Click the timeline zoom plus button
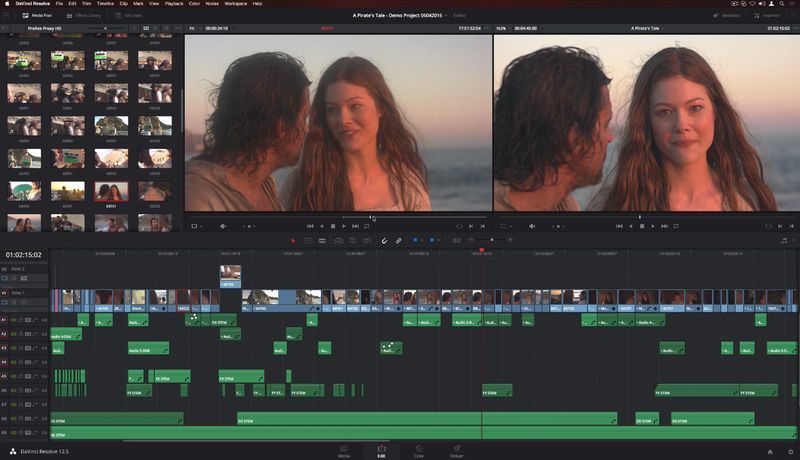This screenshot has width=800, height=460. (510, 240)
